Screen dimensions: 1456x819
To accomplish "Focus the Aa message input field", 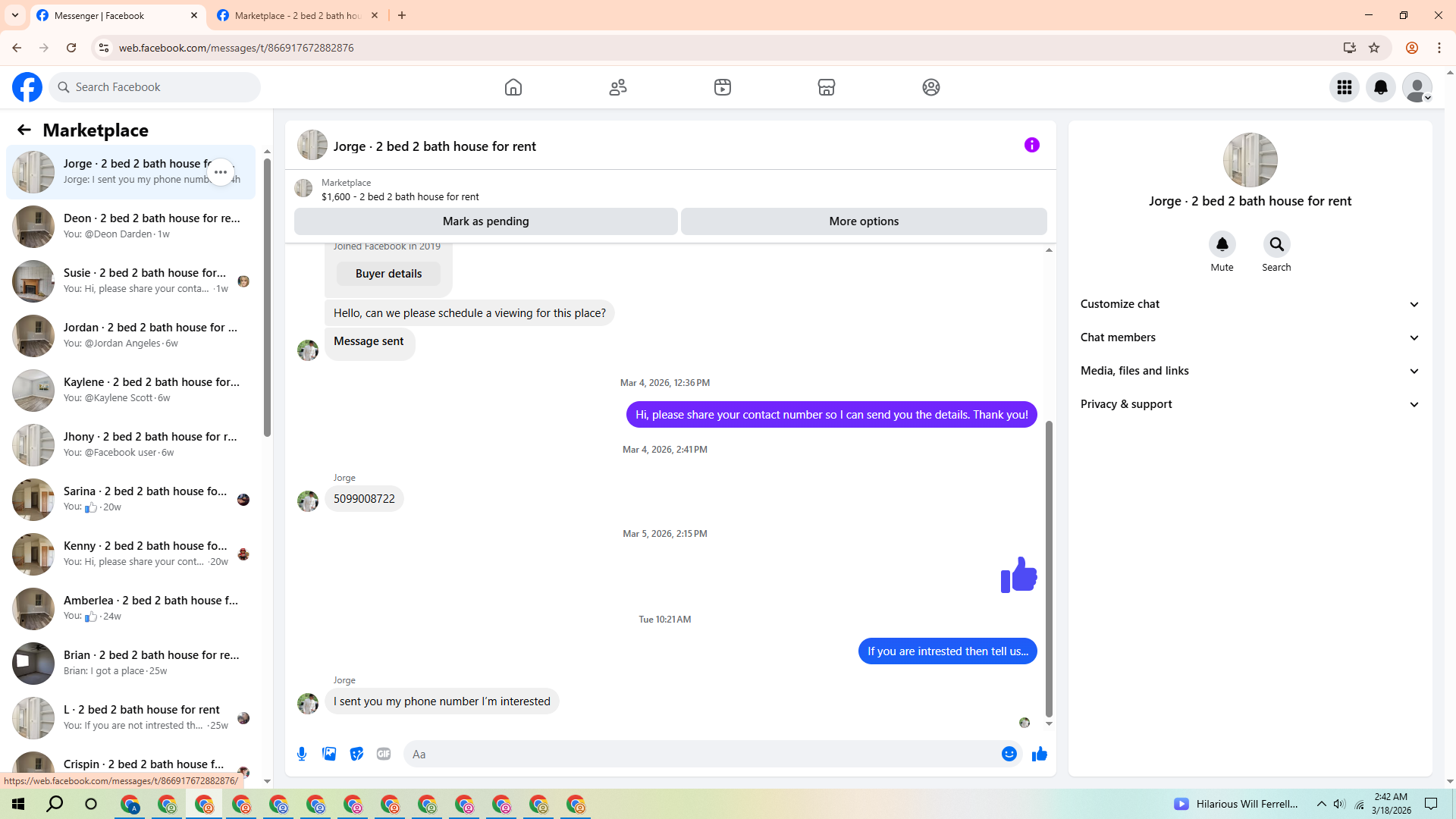I will click(701, 754).
